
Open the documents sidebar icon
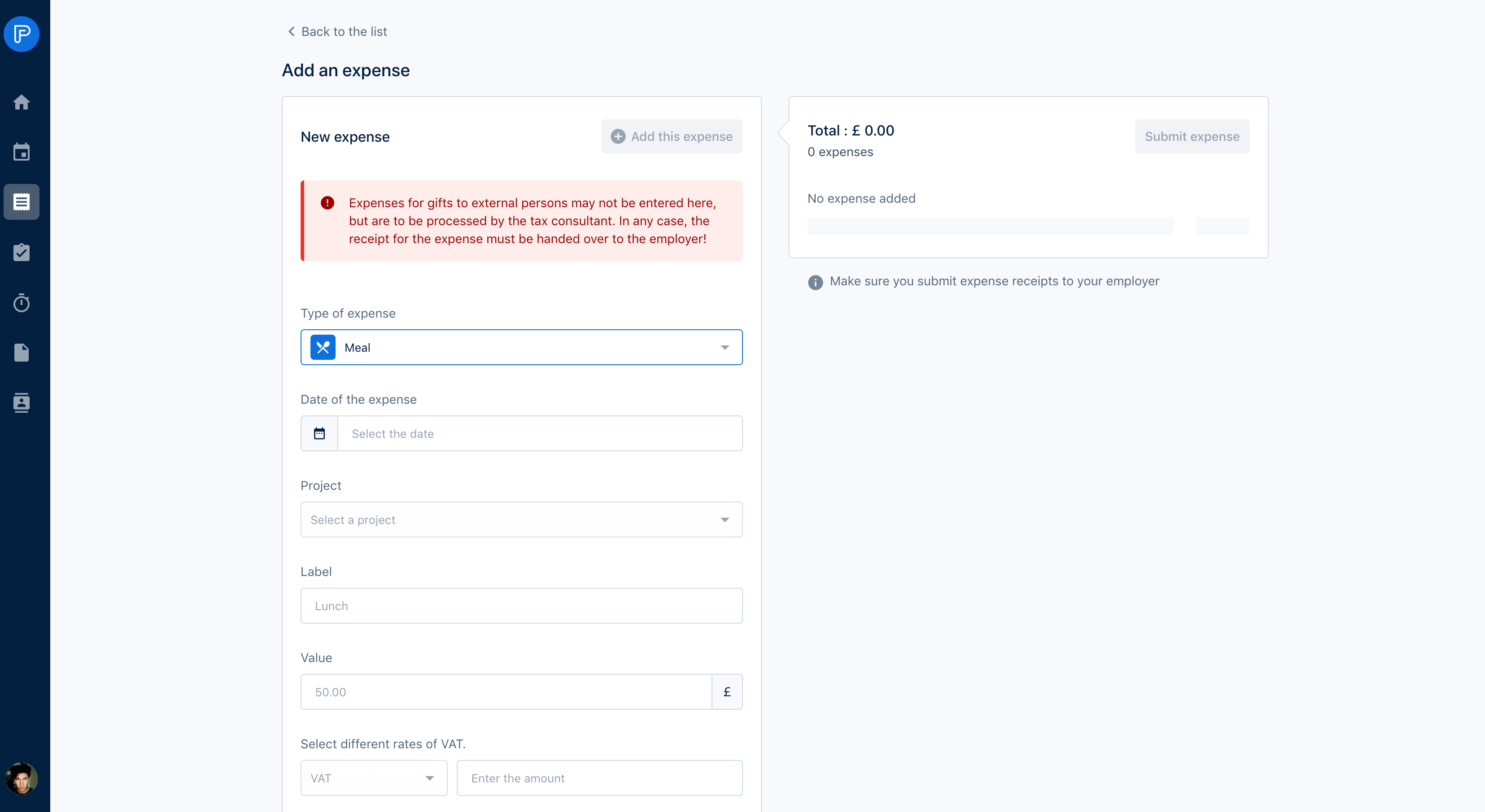[x=22, y=352]
